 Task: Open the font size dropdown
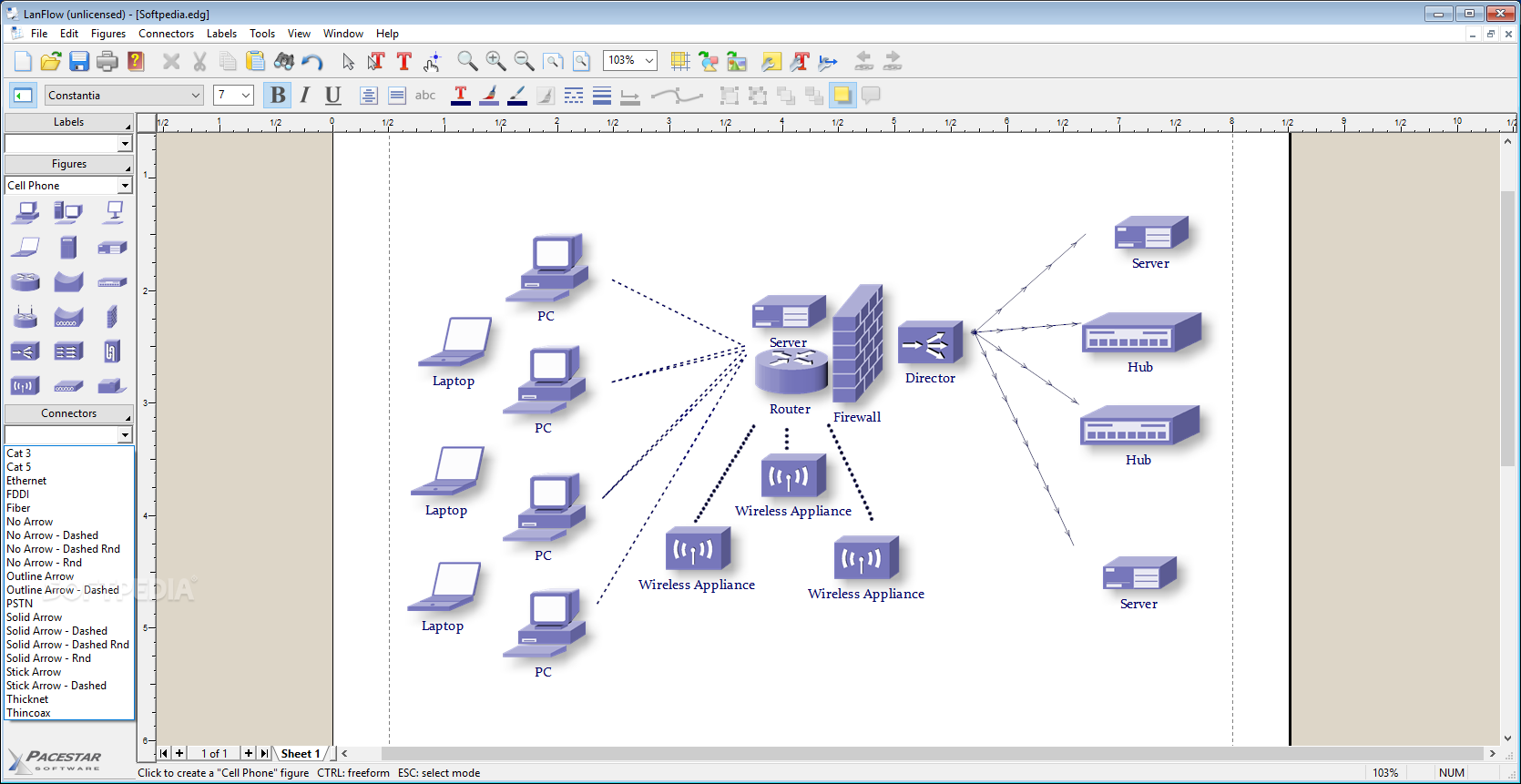(245, 95)
